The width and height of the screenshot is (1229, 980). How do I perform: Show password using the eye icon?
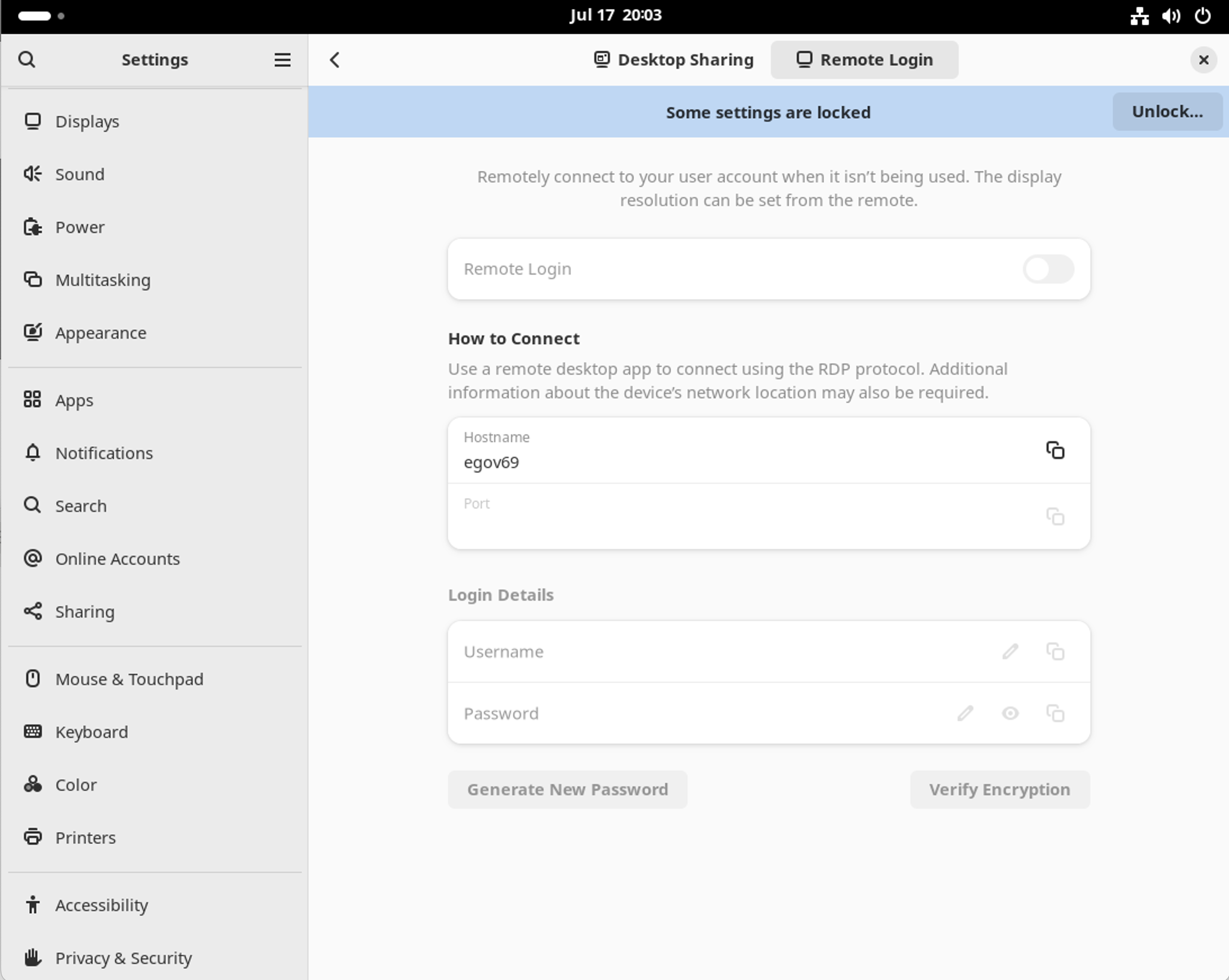point(1010,713)
